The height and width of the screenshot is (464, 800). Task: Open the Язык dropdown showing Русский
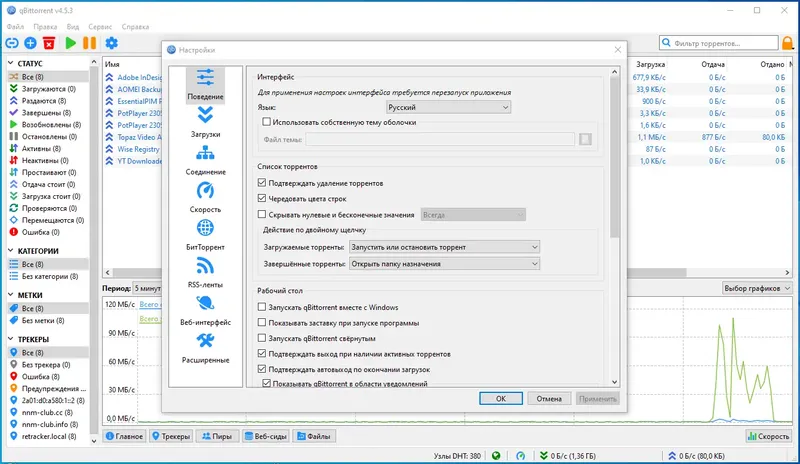coord(448,107)
